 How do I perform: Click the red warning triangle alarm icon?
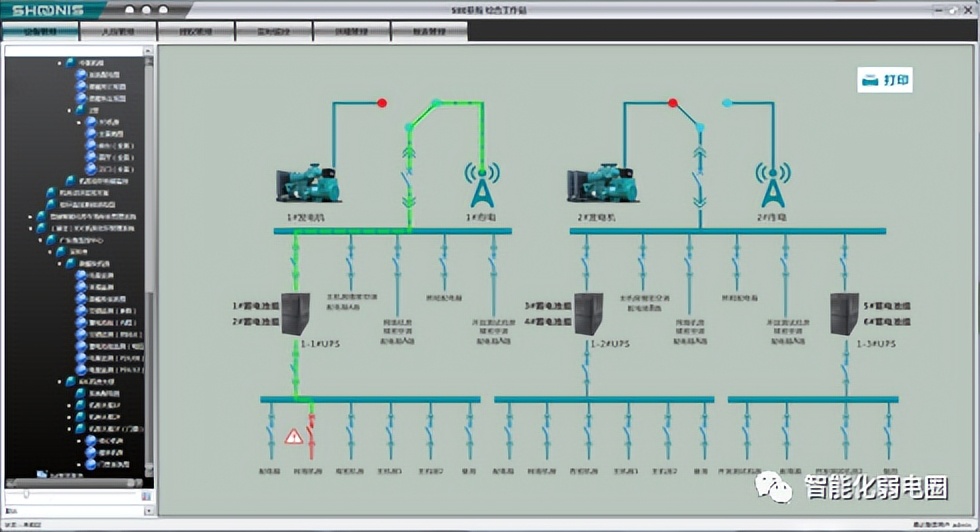coord(293,436)
